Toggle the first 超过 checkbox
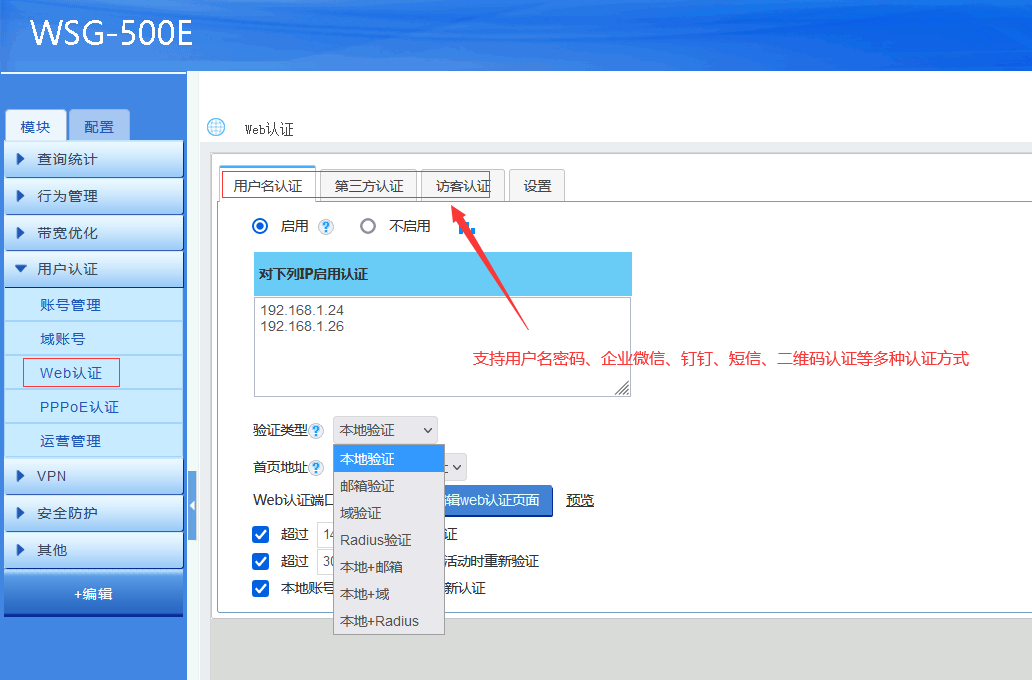The height and width of the screenshot is (680, 1032). tap(261, 534)
